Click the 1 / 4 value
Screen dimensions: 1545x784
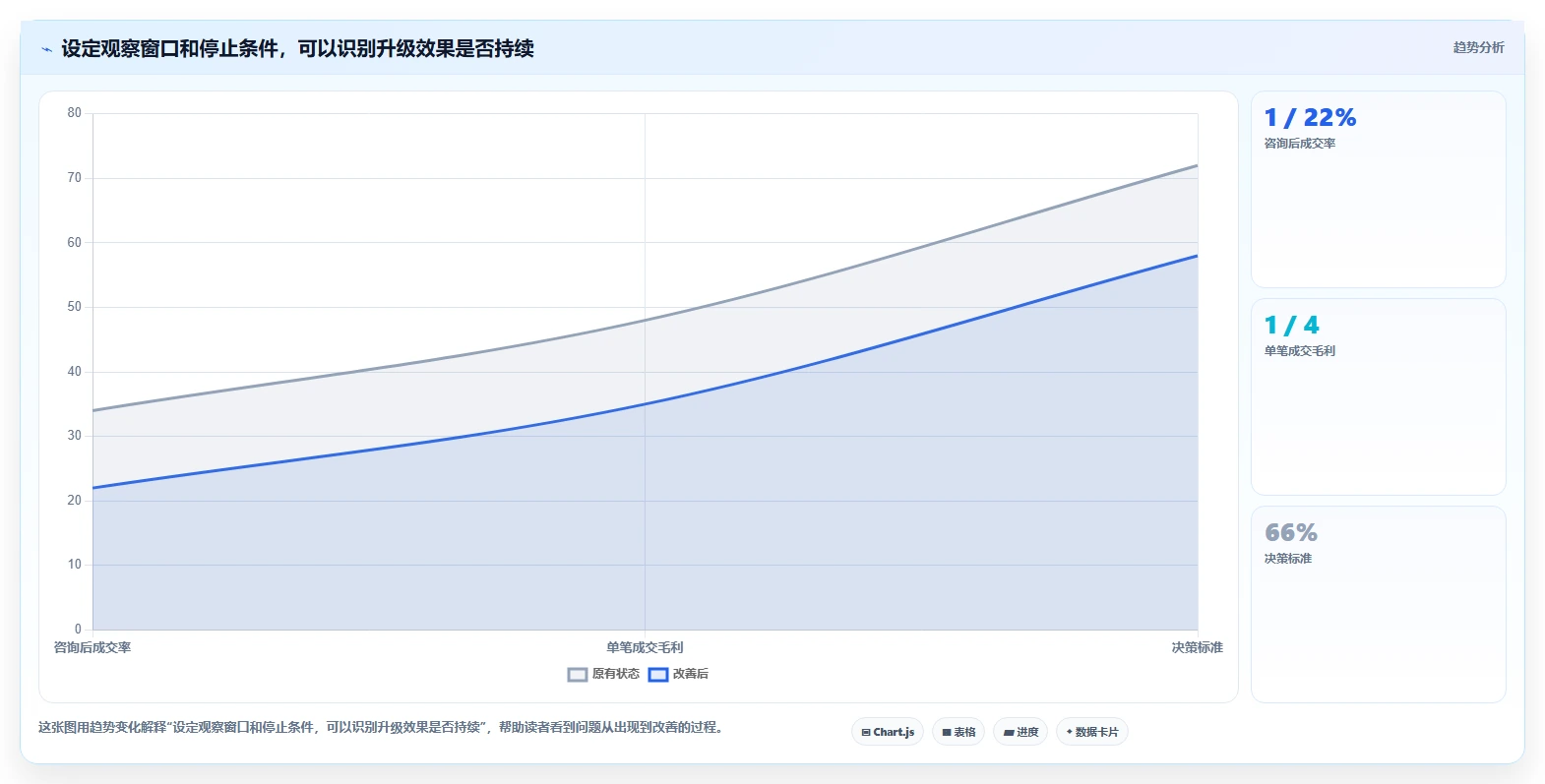(1291, 326)
